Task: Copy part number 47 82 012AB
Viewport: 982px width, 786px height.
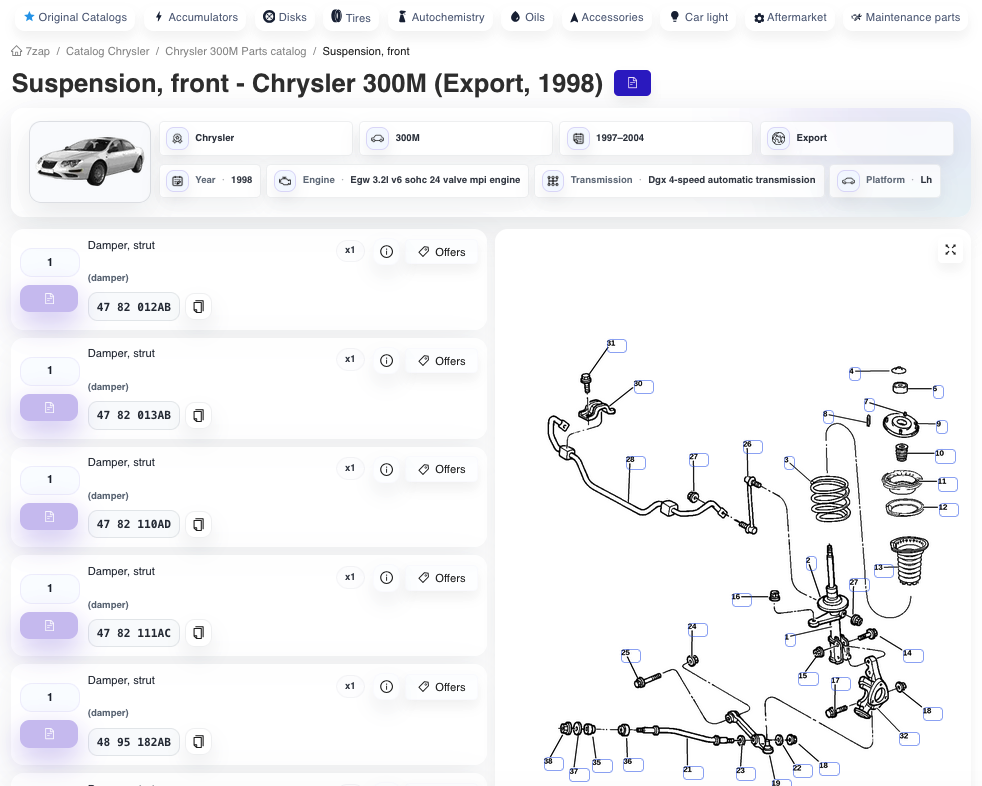Action: point(199,307)
